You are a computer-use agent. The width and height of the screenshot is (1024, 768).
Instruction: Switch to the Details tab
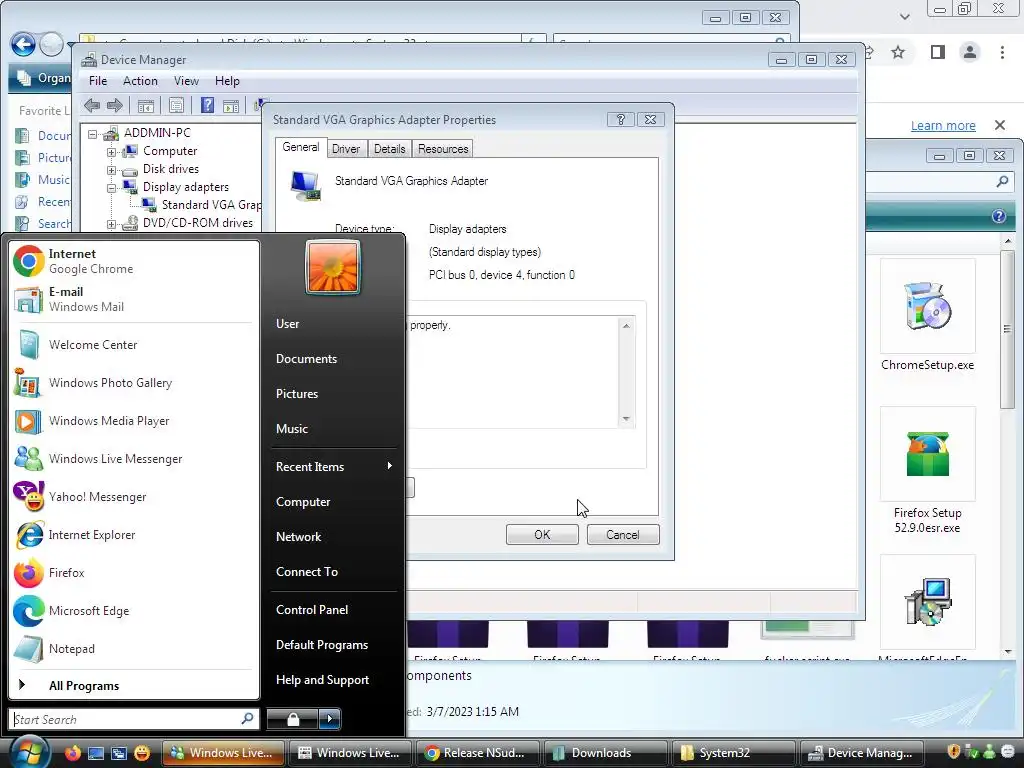[x=390, y=149]
